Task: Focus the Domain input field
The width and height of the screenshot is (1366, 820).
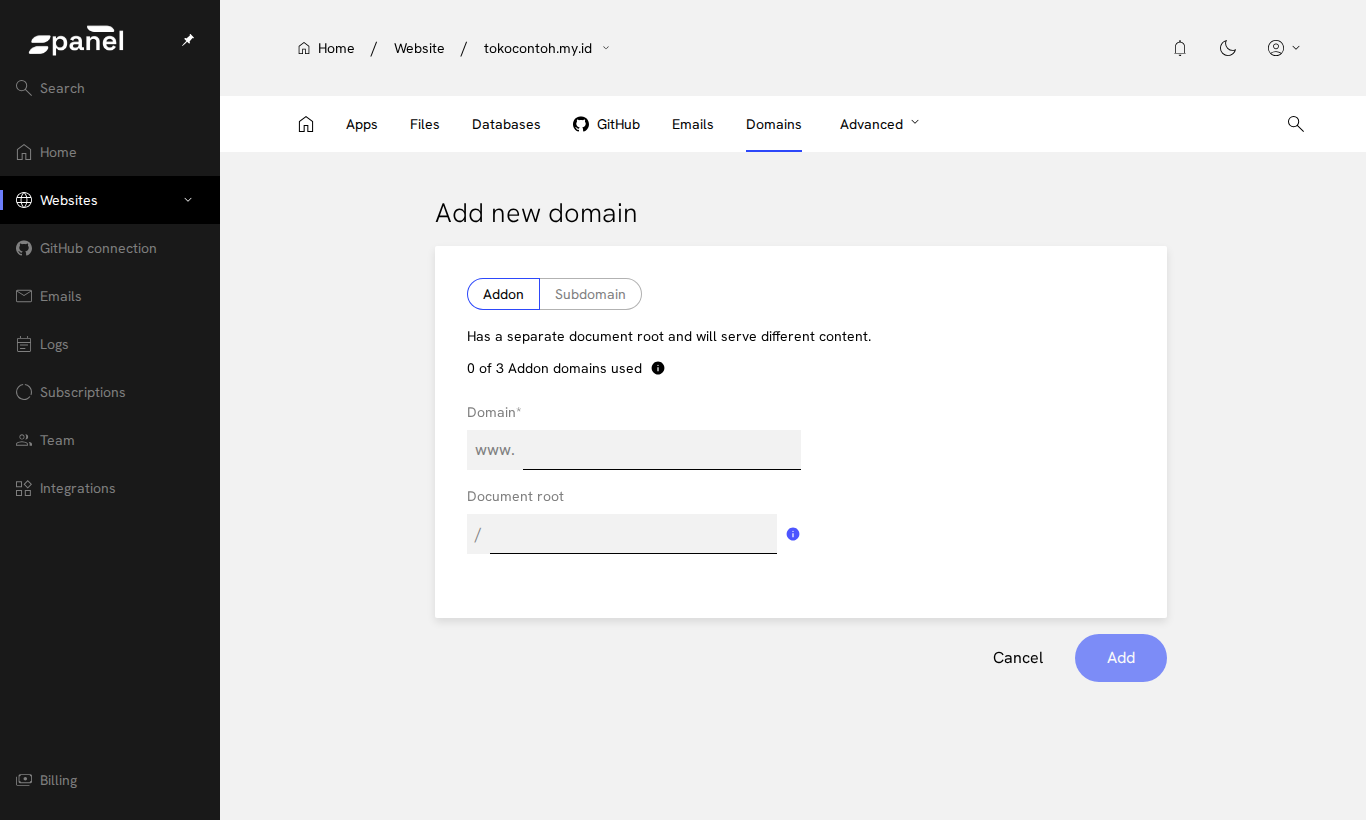Action: point(662,450)
